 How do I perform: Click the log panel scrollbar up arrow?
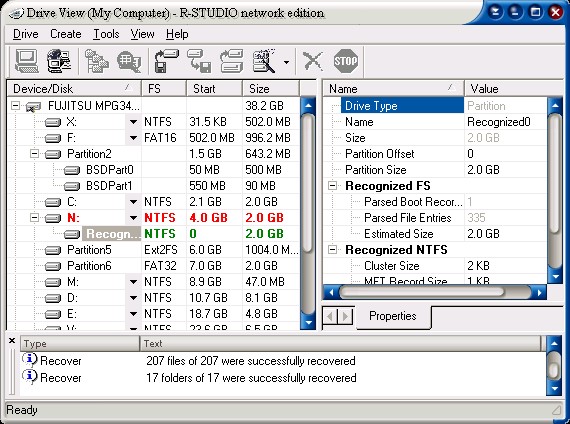(x=554, y=343)
